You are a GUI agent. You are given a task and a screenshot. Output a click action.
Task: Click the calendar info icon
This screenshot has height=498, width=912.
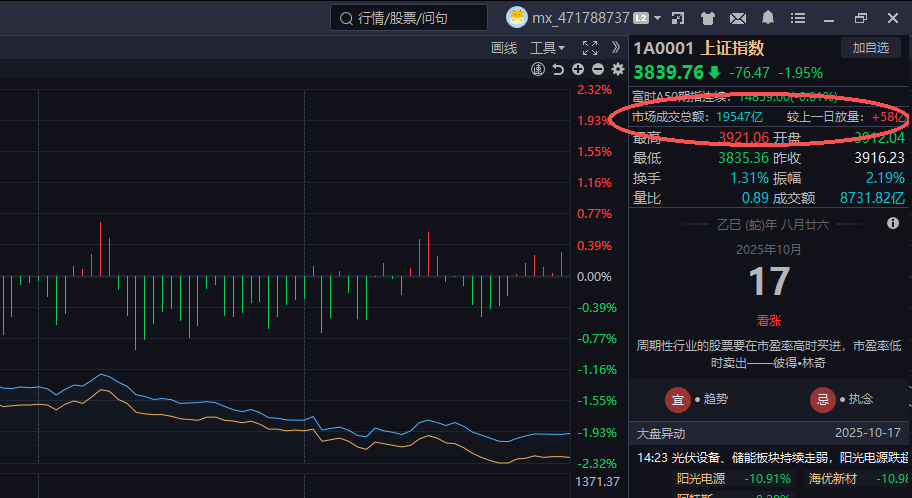coord(893,224)
